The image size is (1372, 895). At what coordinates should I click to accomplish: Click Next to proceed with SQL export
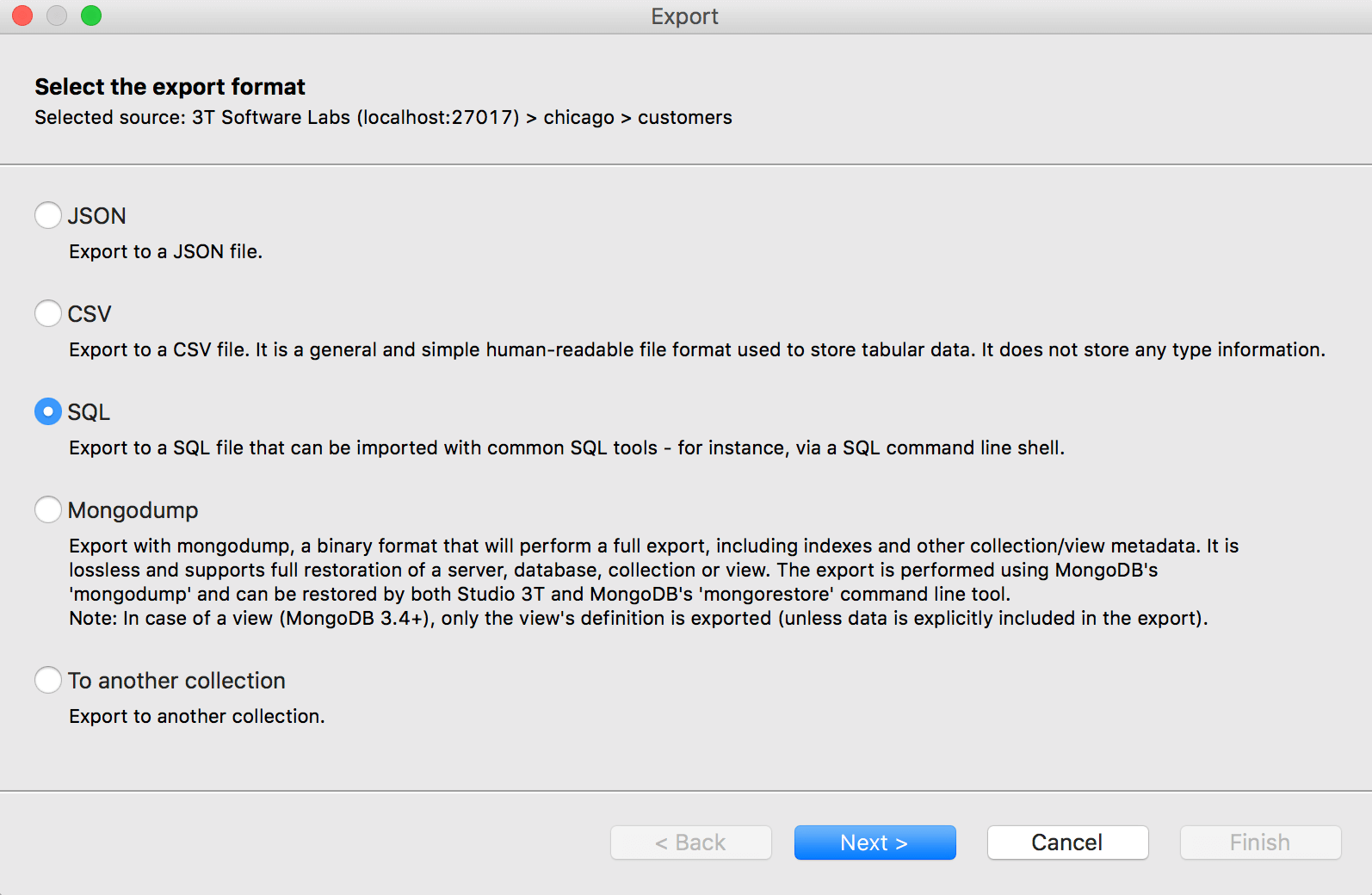tap(874, 843)
